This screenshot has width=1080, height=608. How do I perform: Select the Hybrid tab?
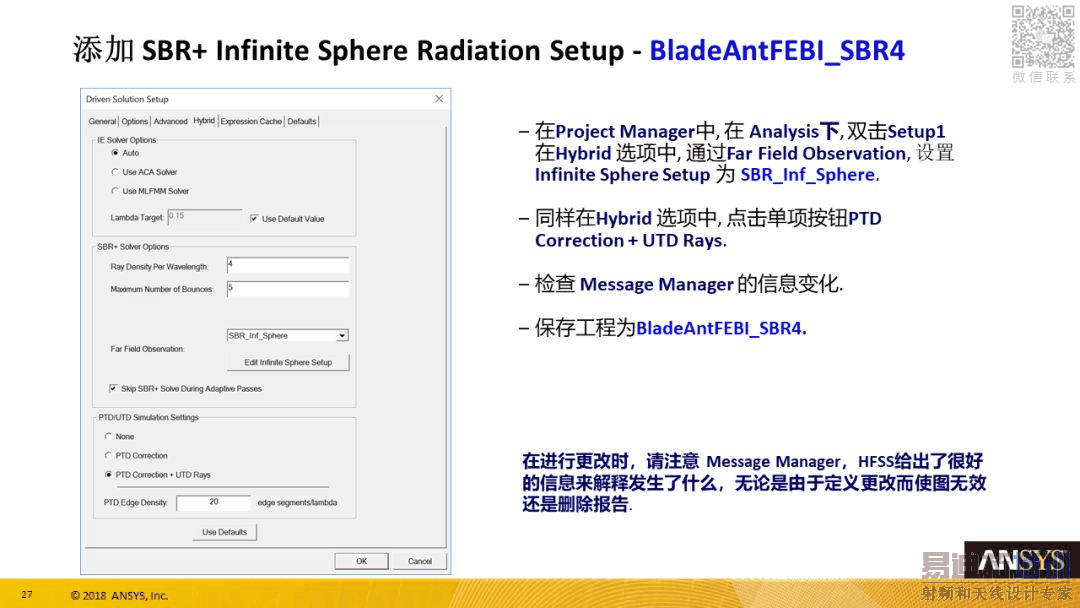pyautogui.click(x=204, y=120)
